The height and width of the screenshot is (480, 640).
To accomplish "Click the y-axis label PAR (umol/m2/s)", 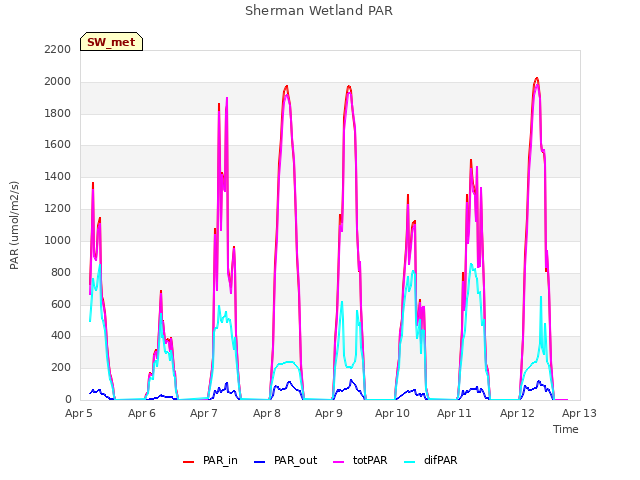I will [14, 225].
